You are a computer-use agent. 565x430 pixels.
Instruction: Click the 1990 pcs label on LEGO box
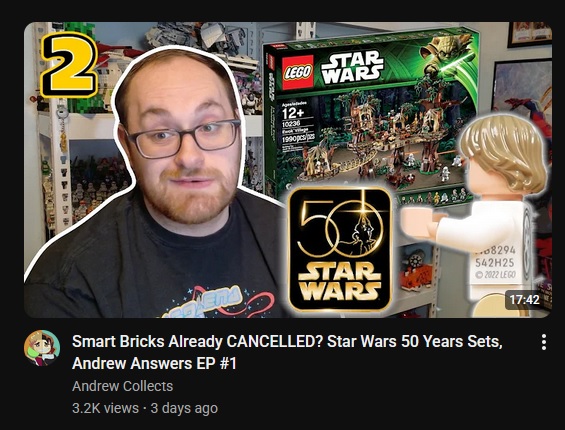pos(298,138)
